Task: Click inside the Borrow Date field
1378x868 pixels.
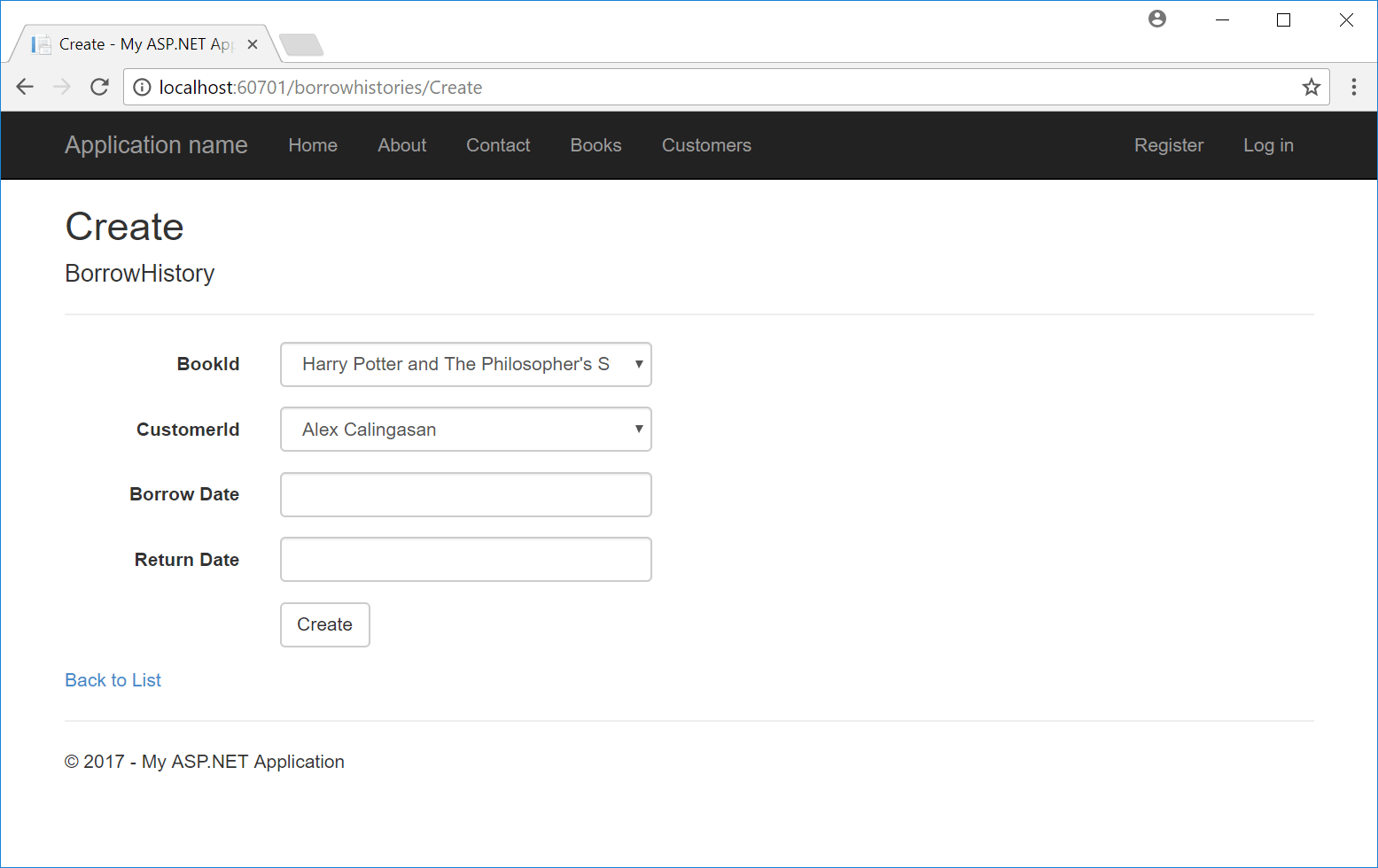Action: pos(465,494)
